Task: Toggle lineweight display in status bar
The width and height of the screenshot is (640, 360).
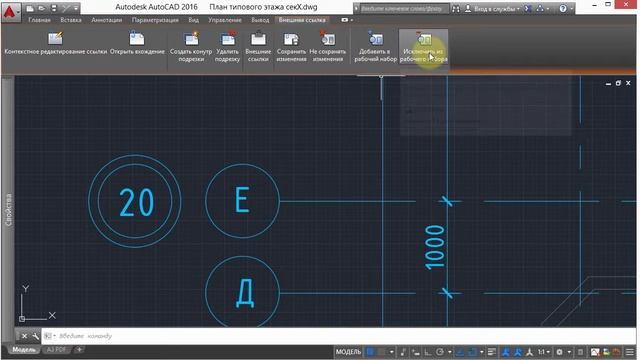Action: tap(491, 352)
